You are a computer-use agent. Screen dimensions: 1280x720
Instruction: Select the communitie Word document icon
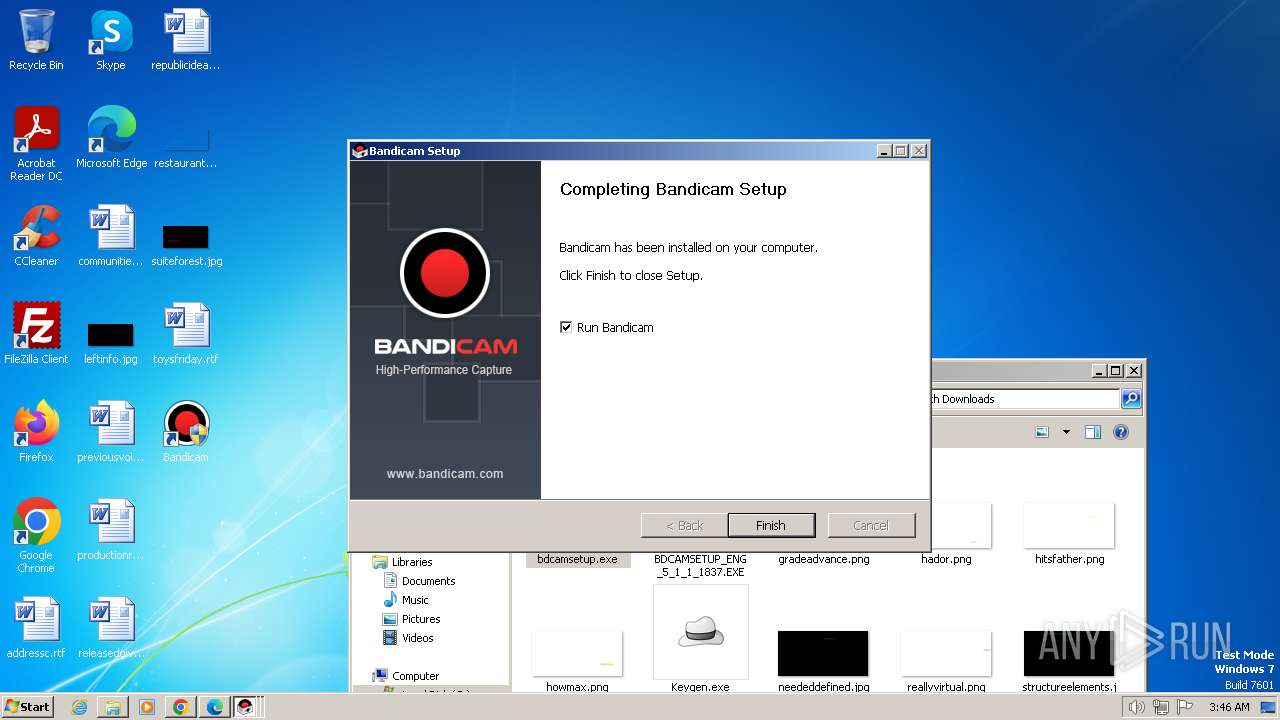(110, 236)
